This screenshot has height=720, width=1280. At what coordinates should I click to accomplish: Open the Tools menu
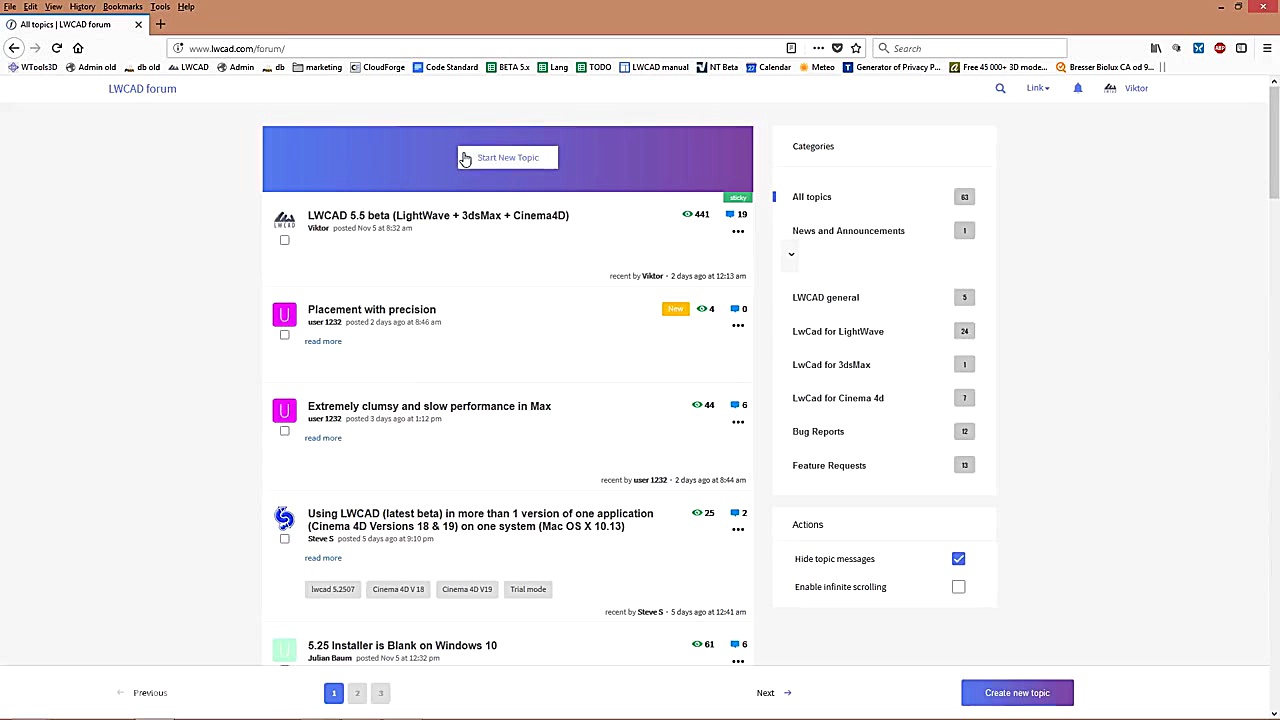pos(160,7)
